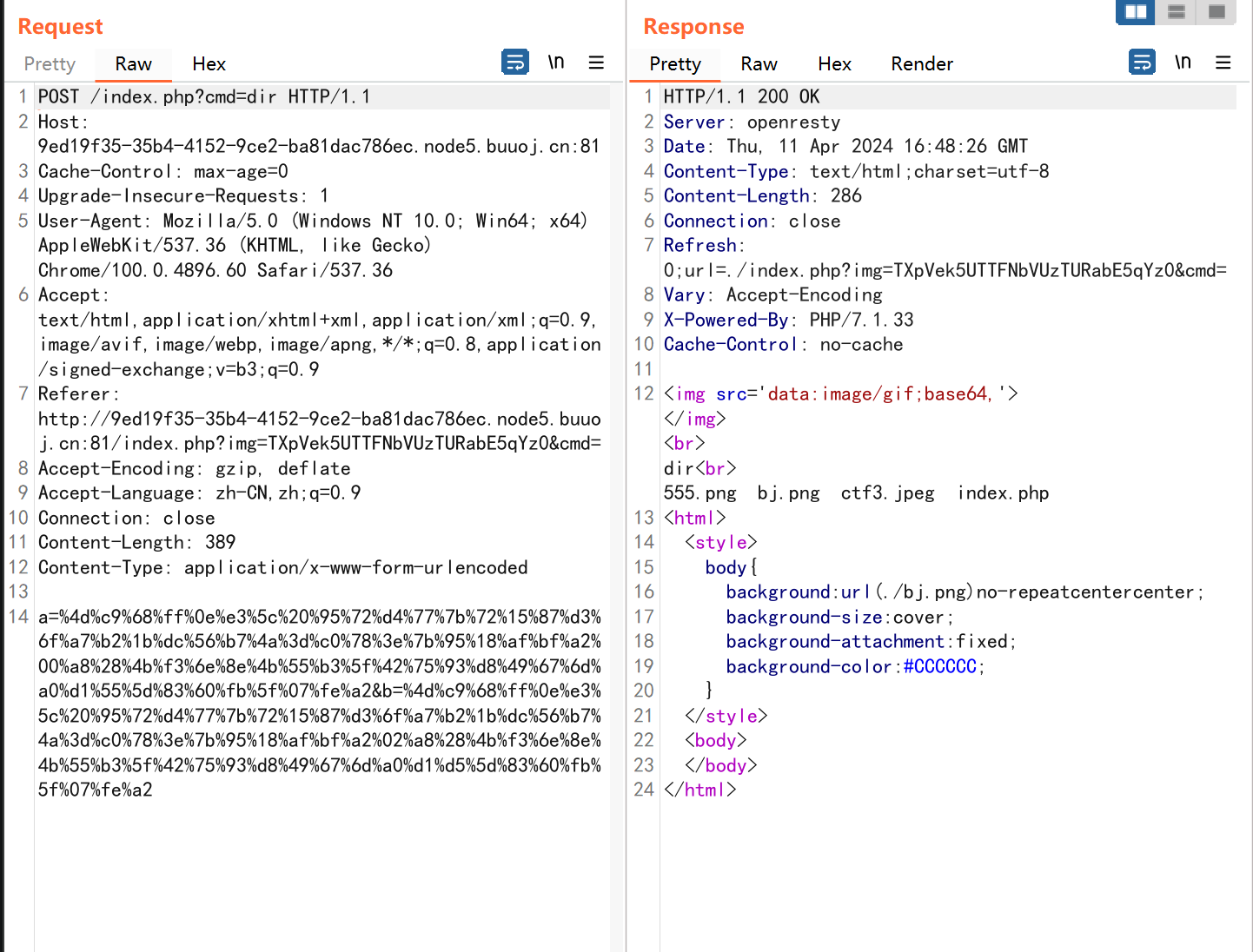This screenshot has width=1253, height=952.
Task: Click the request Content-Type urlencoded header
Action: (x=283, y=567)
